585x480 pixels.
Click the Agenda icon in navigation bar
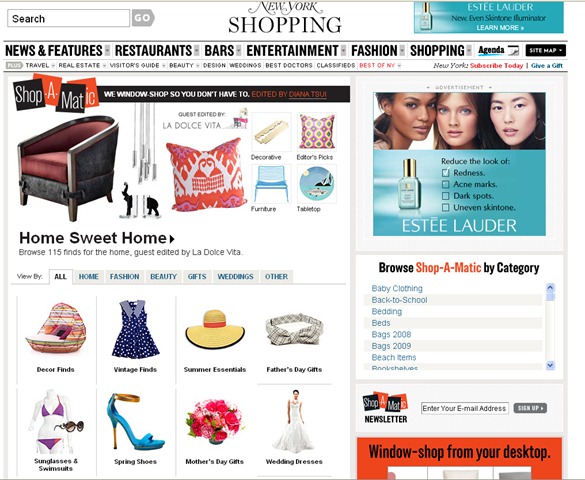tap(498, 50)
